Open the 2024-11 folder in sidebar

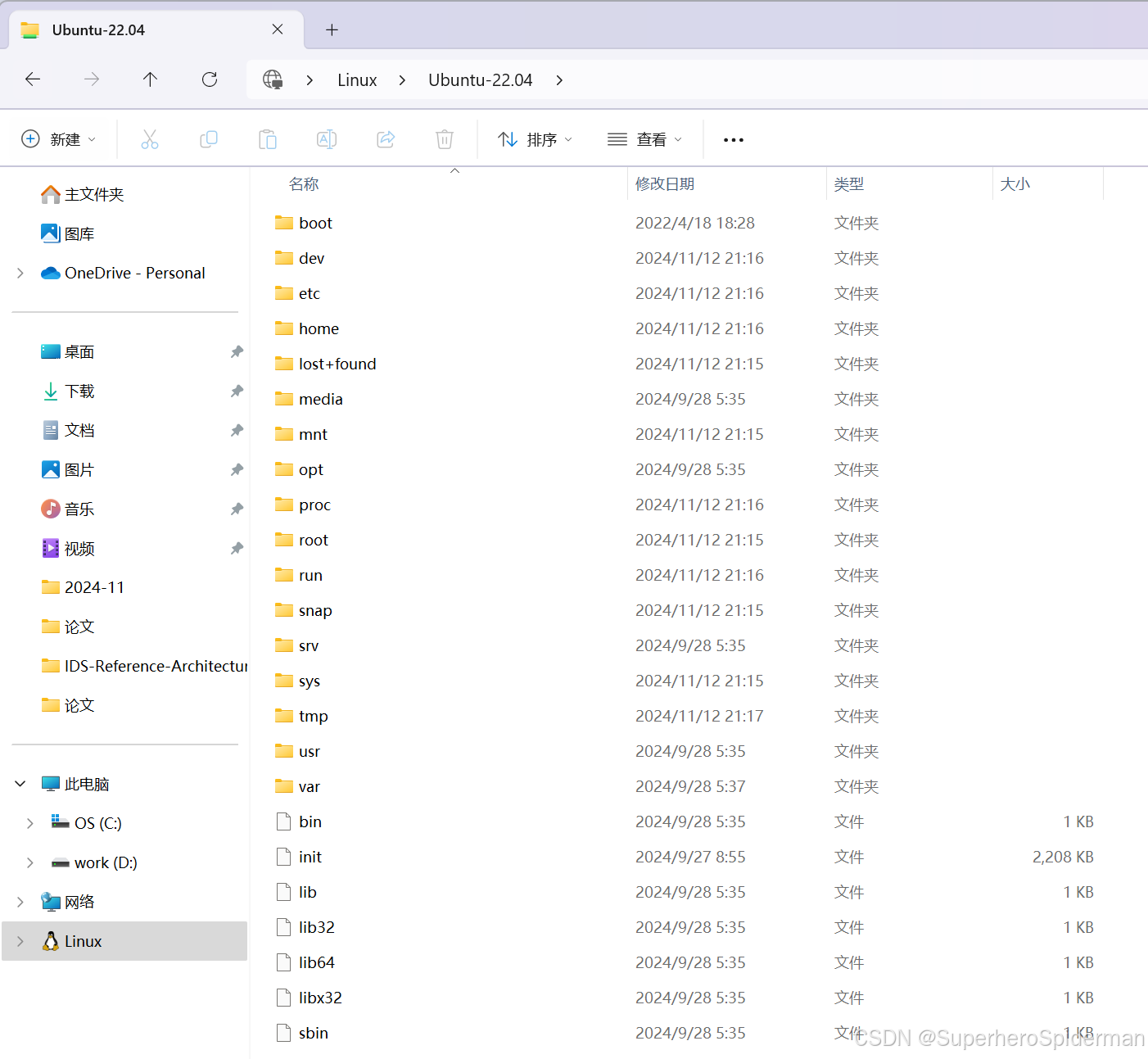(83, 587)
